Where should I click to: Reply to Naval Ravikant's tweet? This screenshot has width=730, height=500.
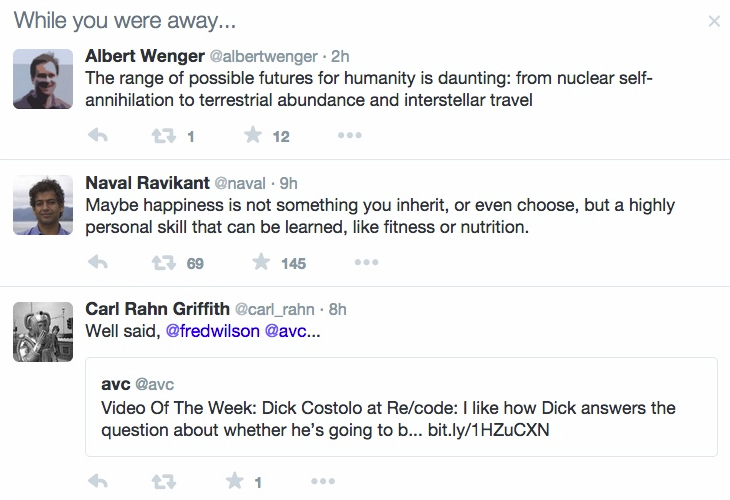tap(98, 263)
